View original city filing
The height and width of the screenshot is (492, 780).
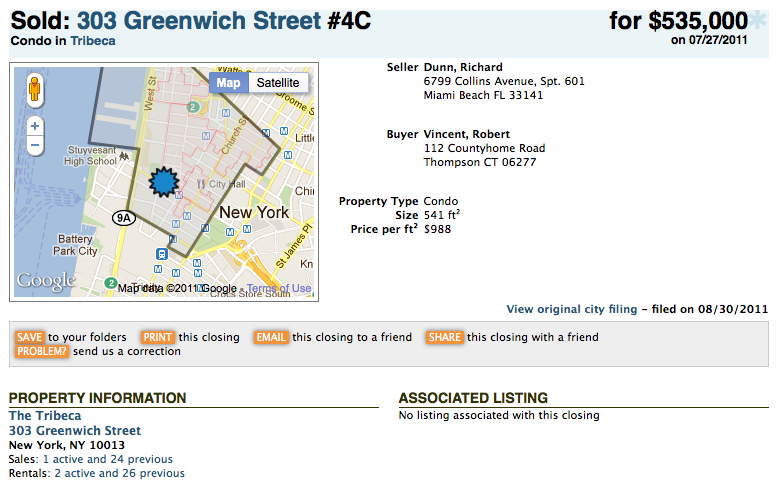[x=571, y=309]
